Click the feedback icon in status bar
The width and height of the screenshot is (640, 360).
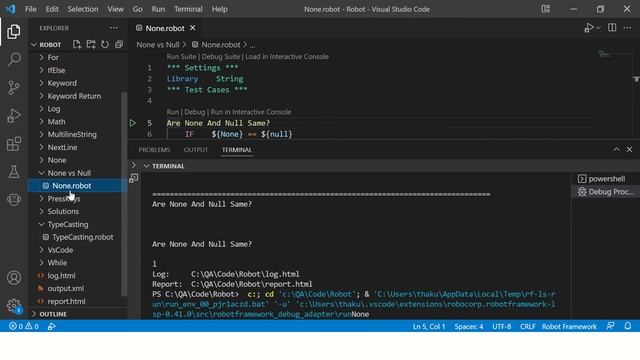(x=610, y=326)
